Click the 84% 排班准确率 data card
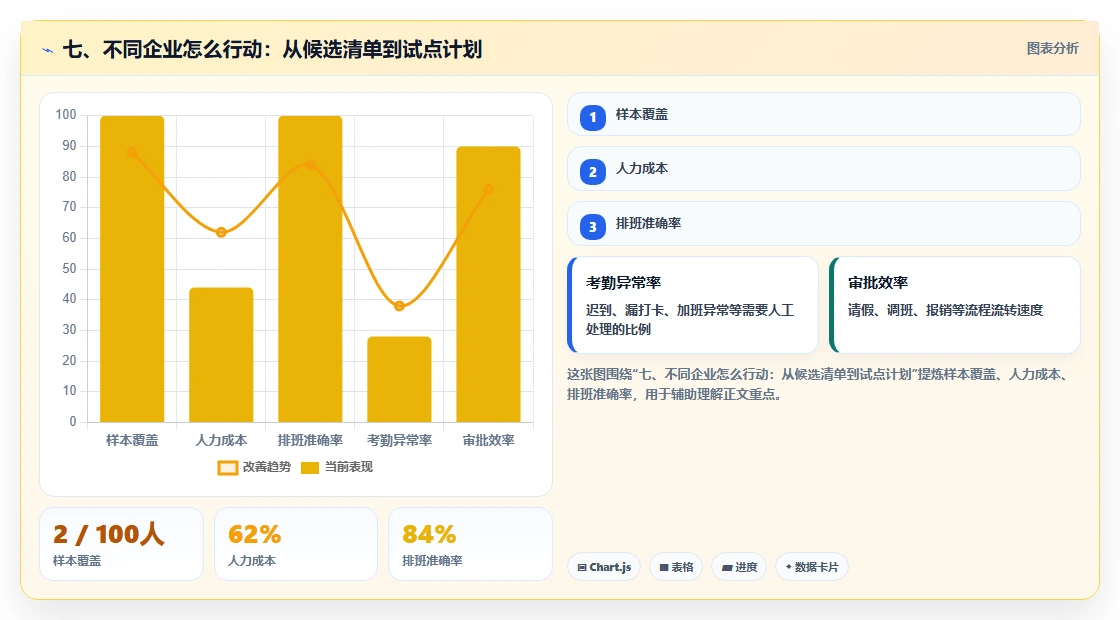The width and height of the screenshot is (1120, 620). point(470,544)
